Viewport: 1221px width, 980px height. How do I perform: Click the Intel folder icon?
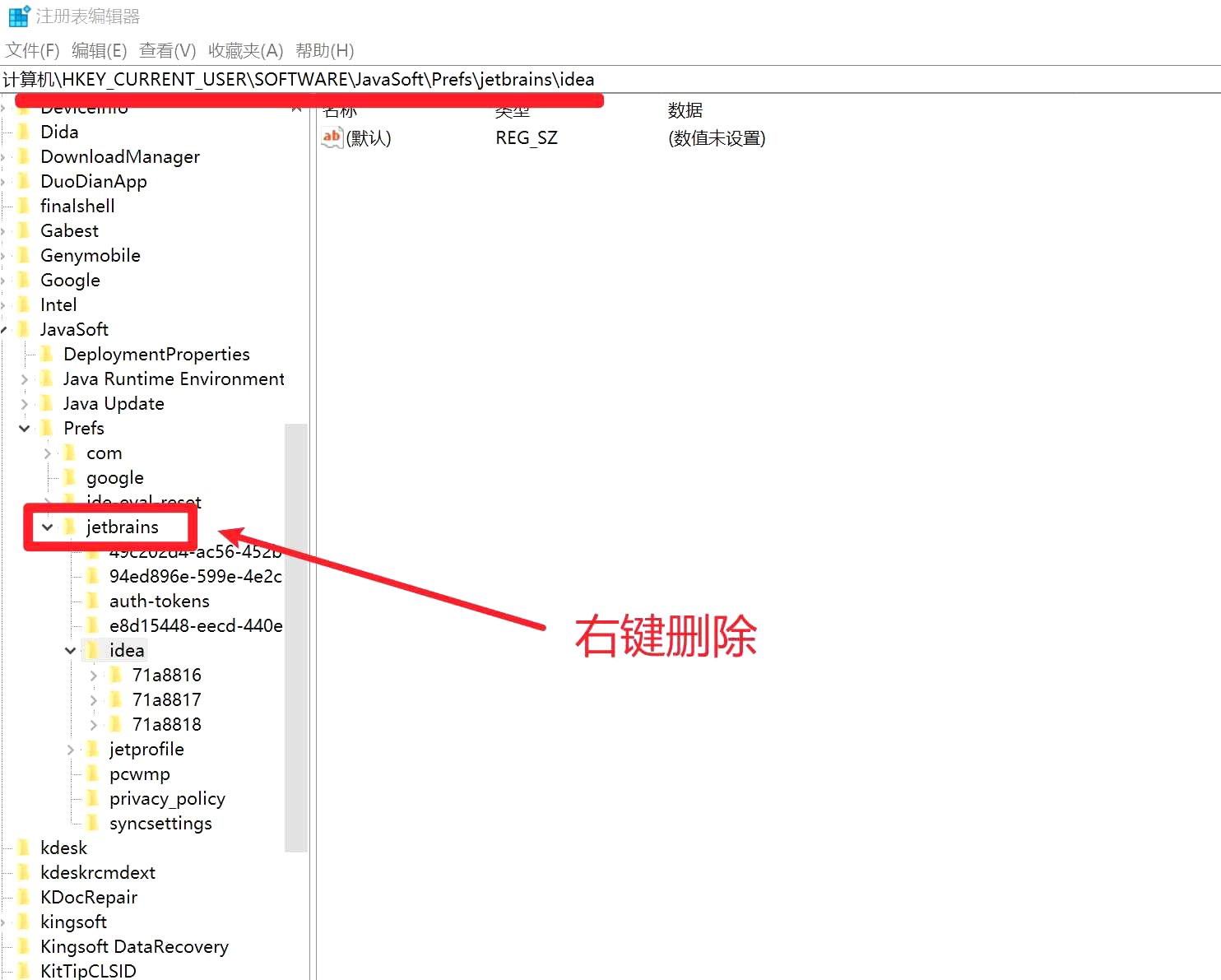click(25, 304)
